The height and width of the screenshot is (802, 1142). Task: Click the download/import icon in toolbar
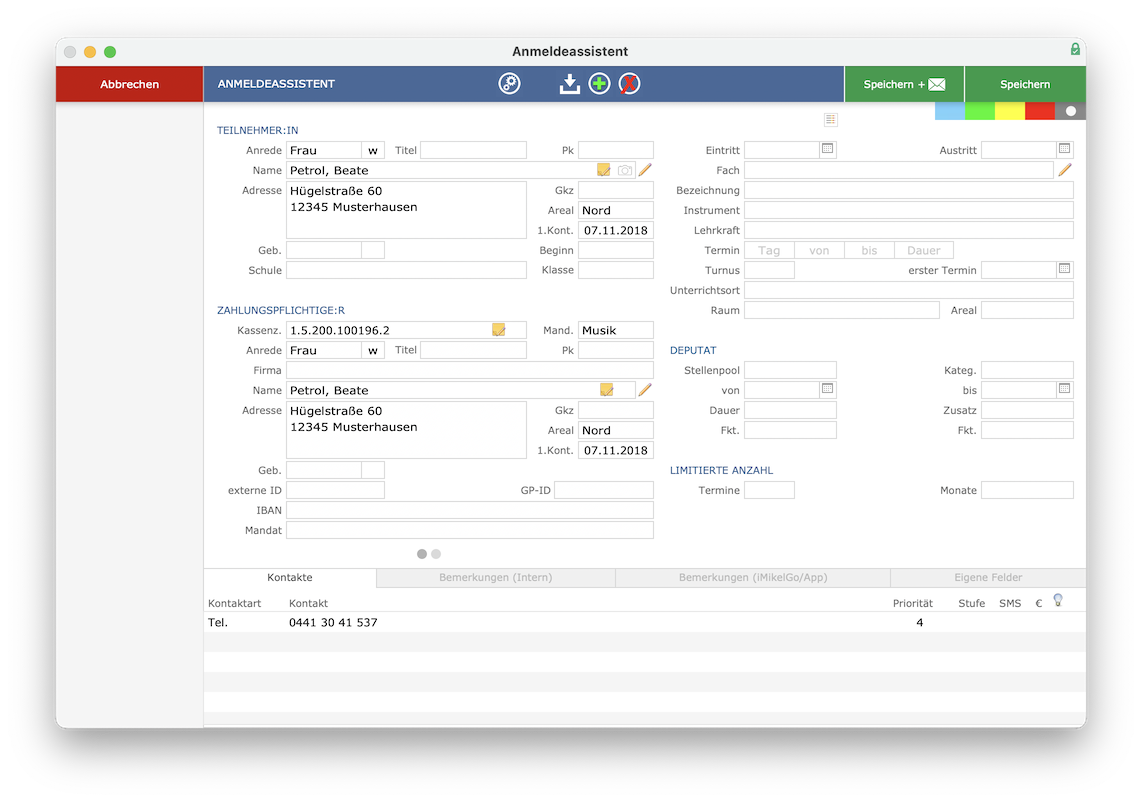570,84
